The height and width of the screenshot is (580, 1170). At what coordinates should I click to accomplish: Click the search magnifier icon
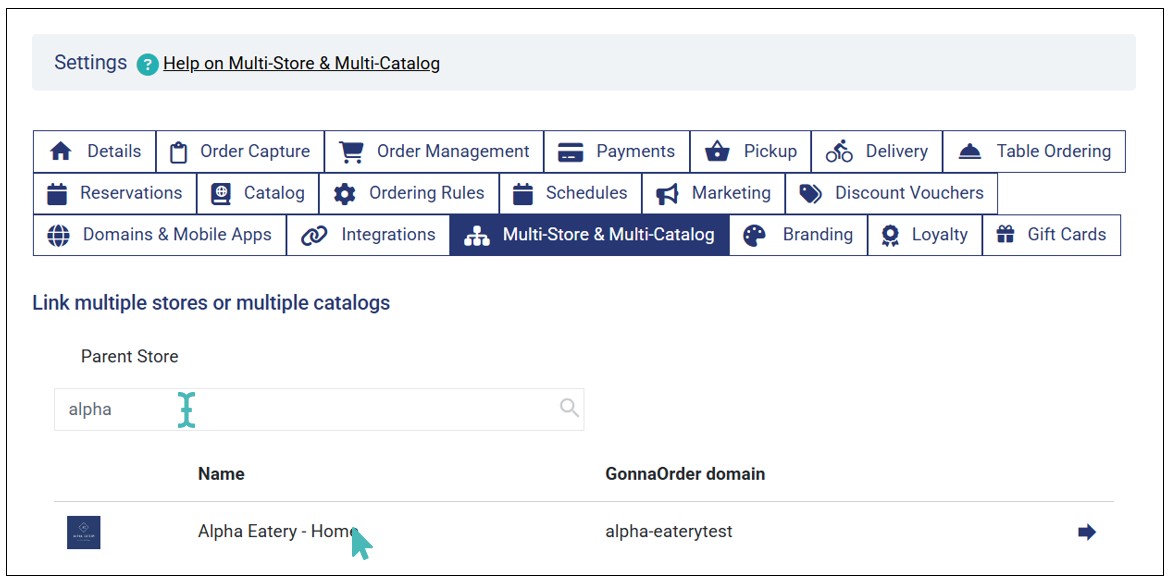coord(569,408)
